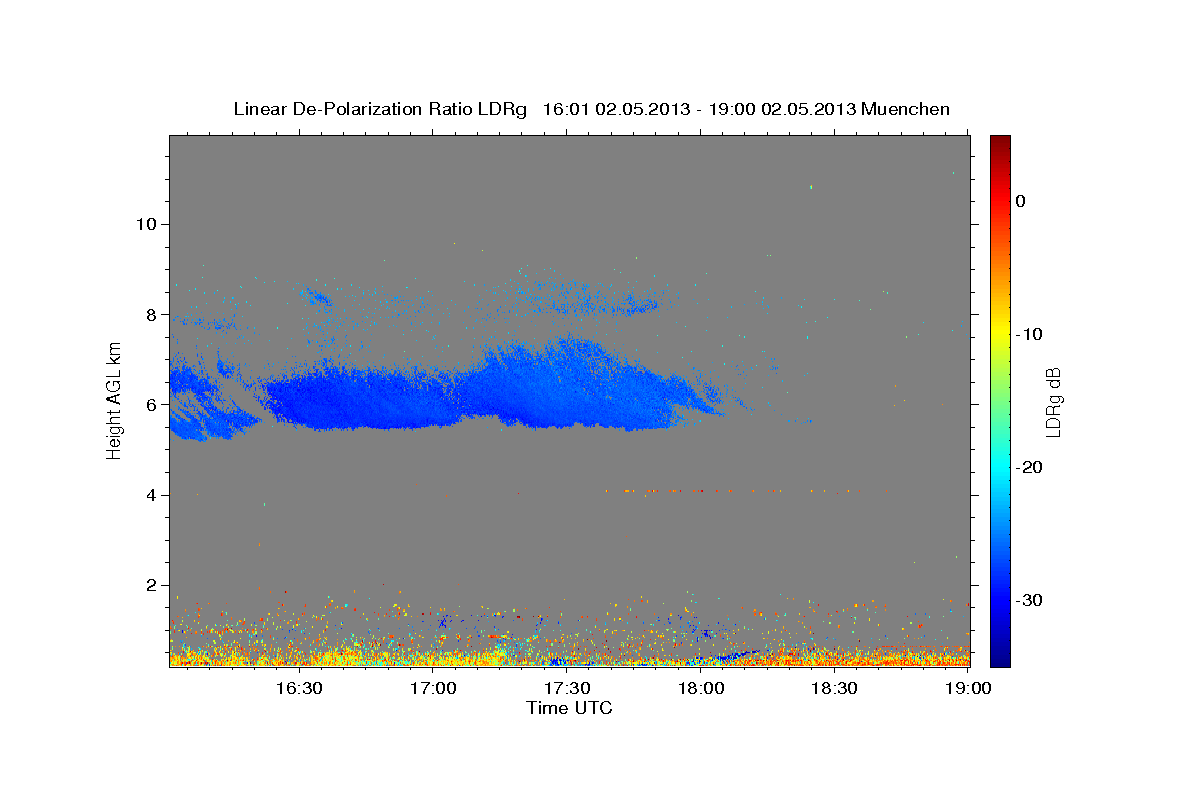The height and width of the screenshot is (800, 1200).
Task: Click the 19:00 time tick label
Action: [968, 688]
